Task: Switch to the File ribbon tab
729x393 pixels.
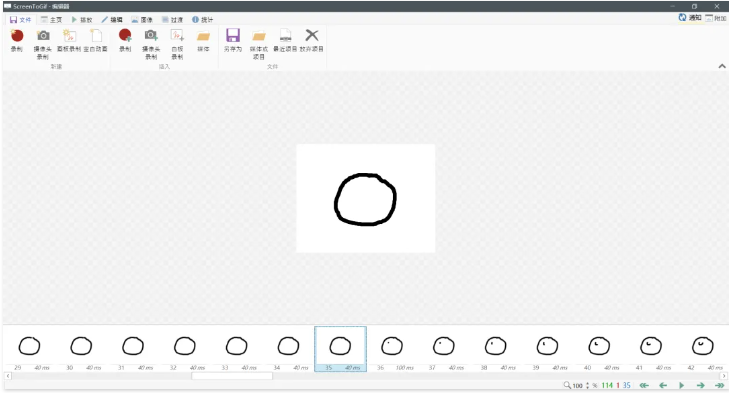Action: click(20, 20)
